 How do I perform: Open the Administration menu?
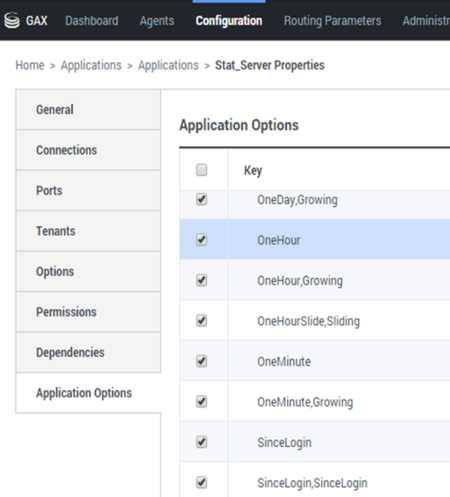426,21
